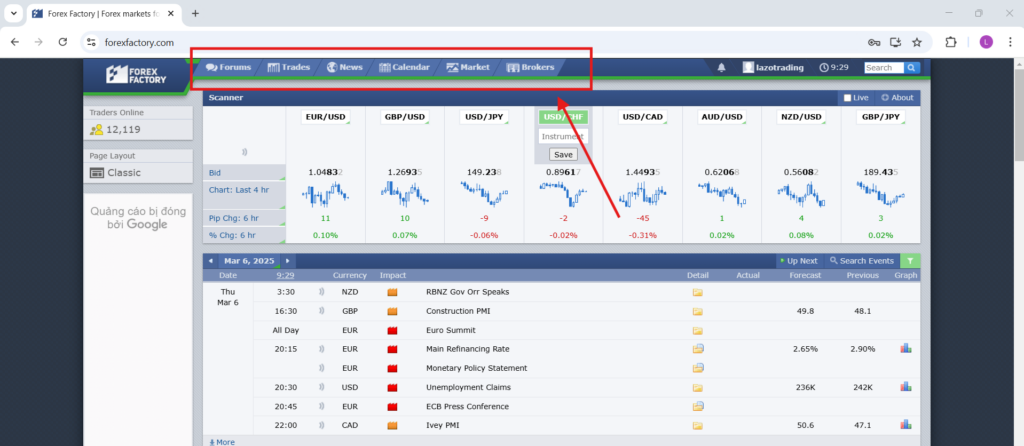Select the USD/CAD instrument box
The height and width of the screenshot is (446, 1024).
643,117
